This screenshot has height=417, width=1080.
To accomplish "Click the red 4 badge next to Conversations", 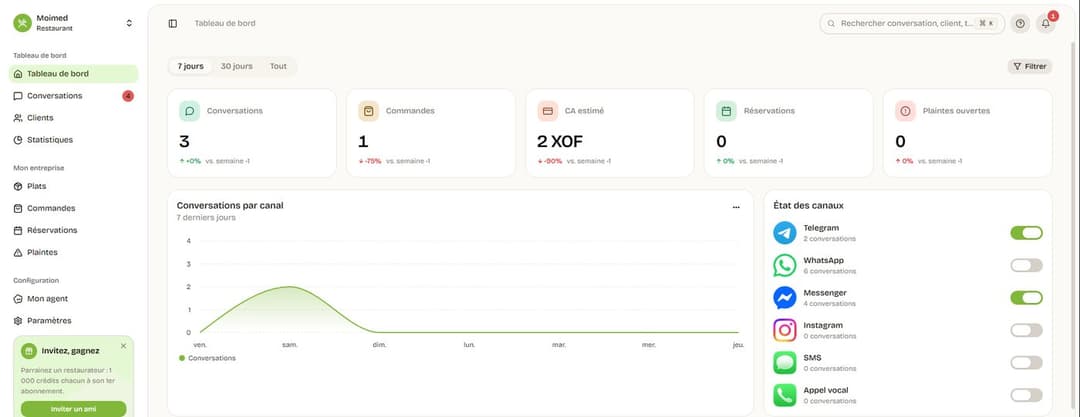I will (128, 96).
